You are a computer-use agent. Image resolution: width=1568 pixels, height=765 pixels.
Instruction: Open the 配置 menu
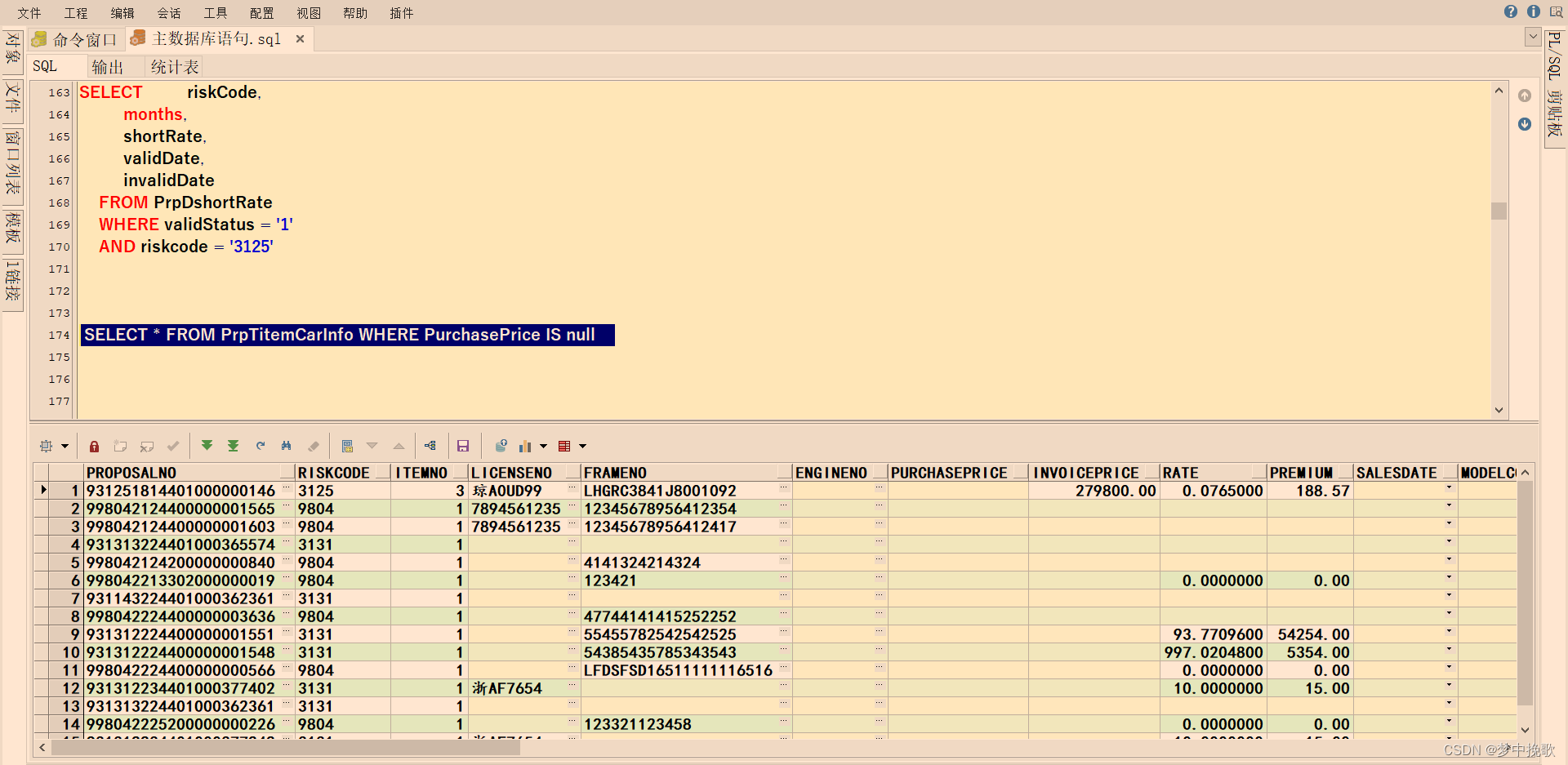pos(262,13)
